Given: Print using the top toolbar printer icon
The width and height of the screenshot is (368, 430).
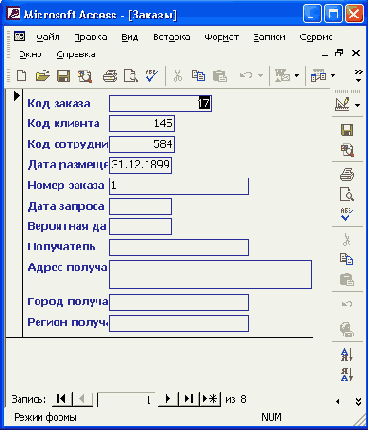Looking at the screenshot, I should (110, 76).
